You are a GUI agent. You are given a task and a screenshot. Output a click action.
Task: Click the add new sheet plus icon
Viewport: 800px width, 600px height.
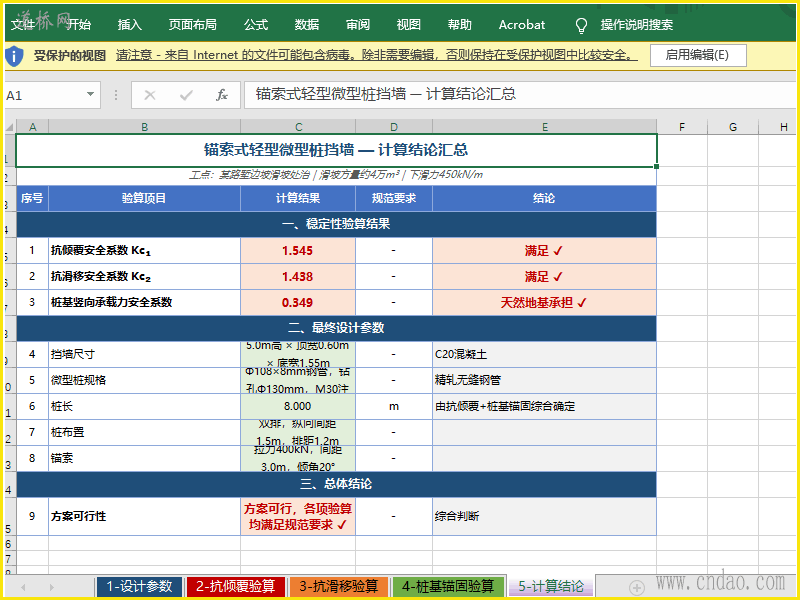(x=636, y=587)
